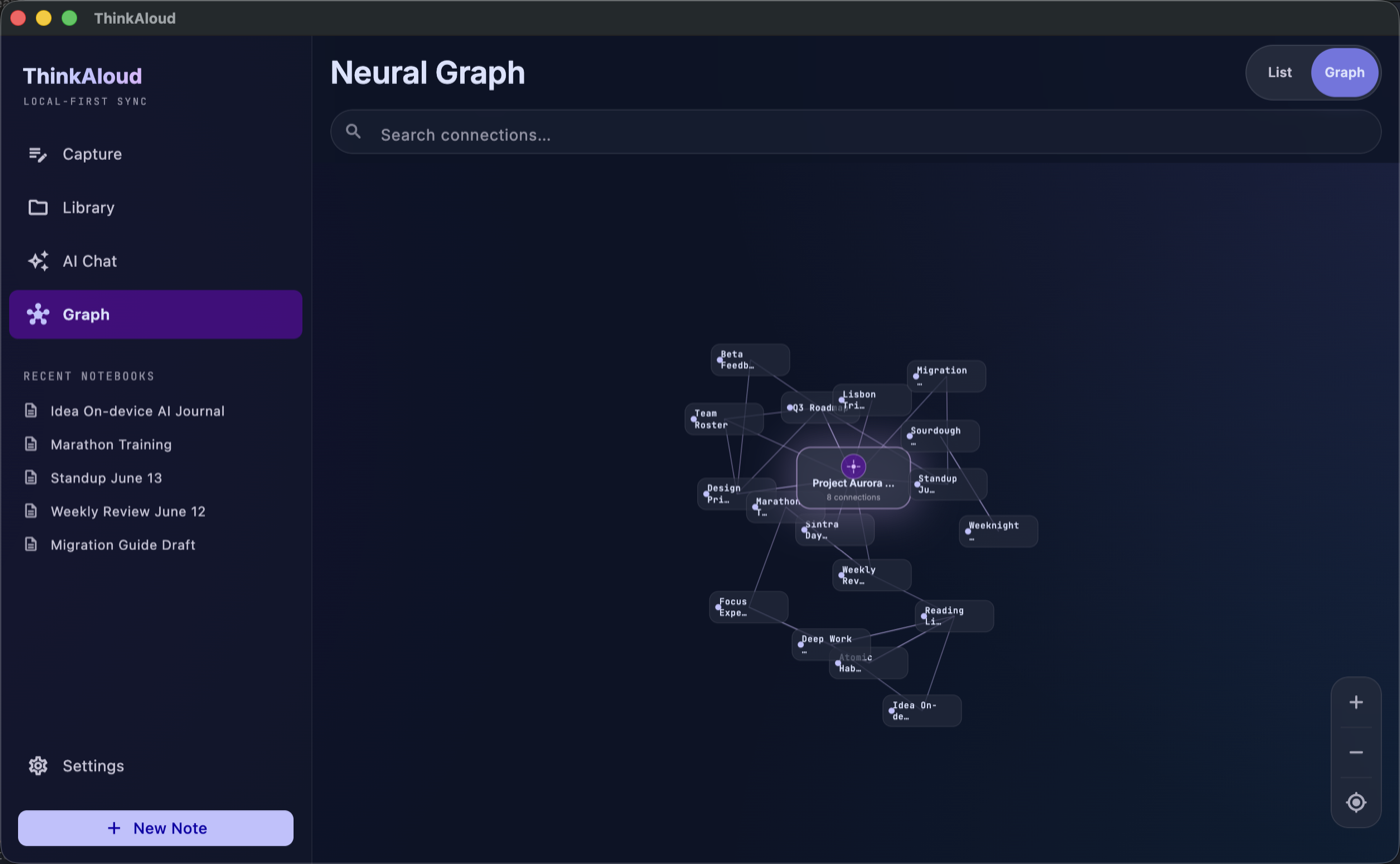Screen dimensions: 1400x864
Task: Select the Lisbon Tri… graph node
Action: point(872,400)
